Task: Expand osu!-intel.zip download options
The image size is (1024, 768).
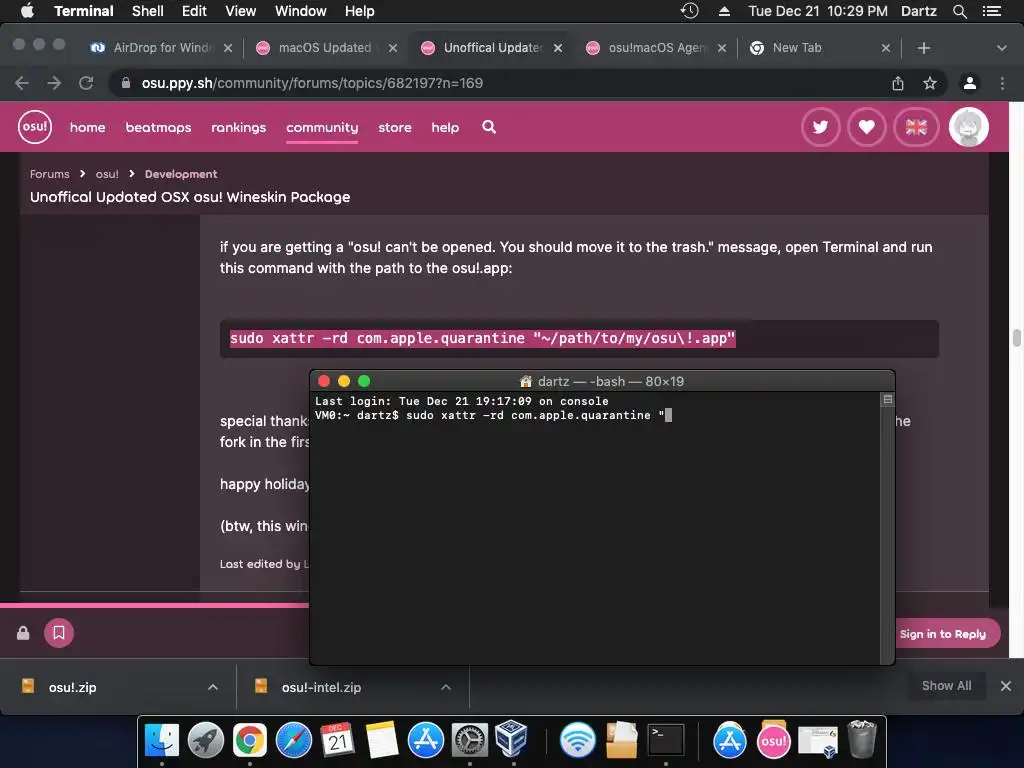Action: pos(446,687)
